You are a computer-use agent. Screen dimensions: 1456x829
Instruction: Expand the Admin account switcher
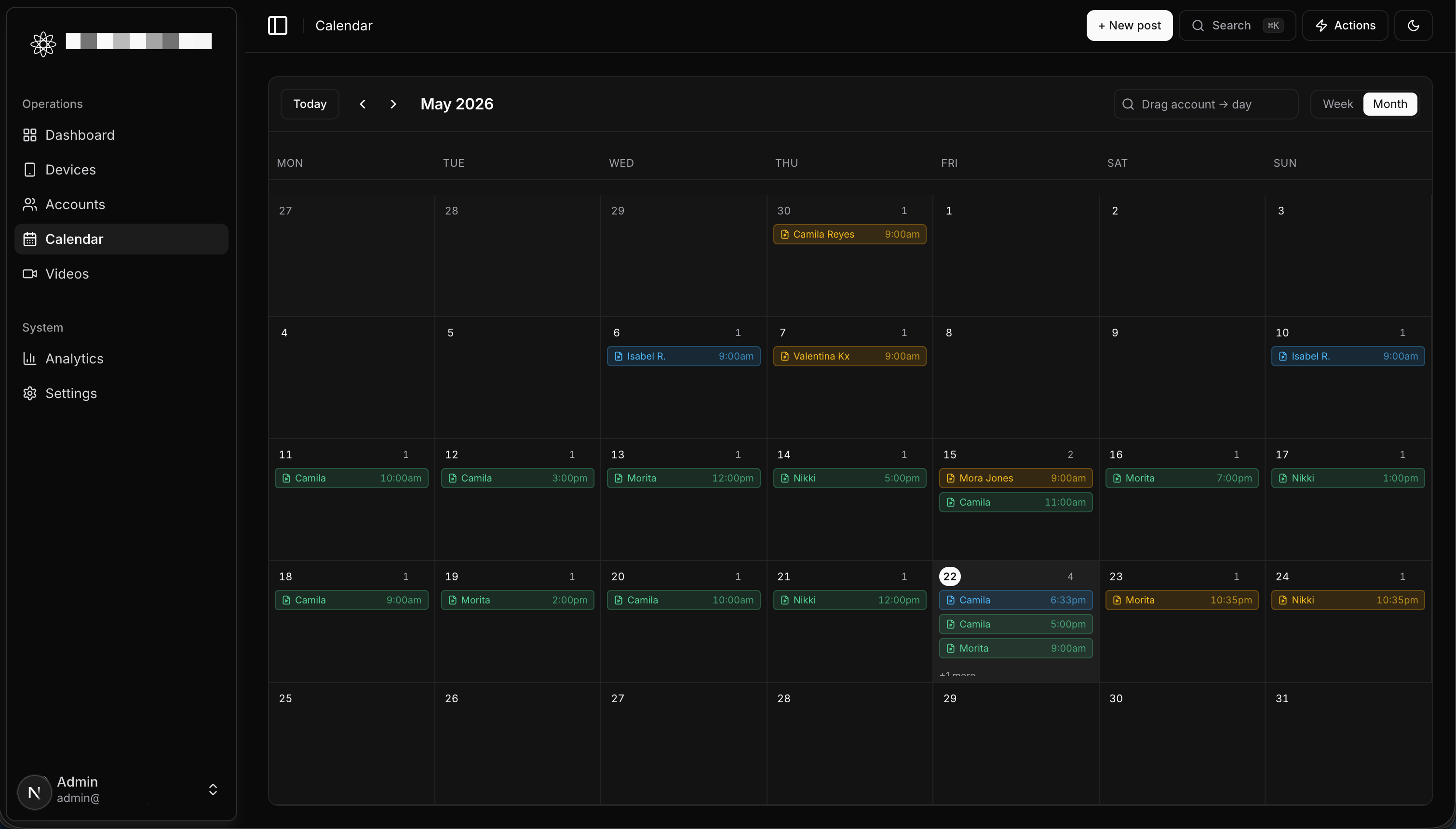[213, 789]
